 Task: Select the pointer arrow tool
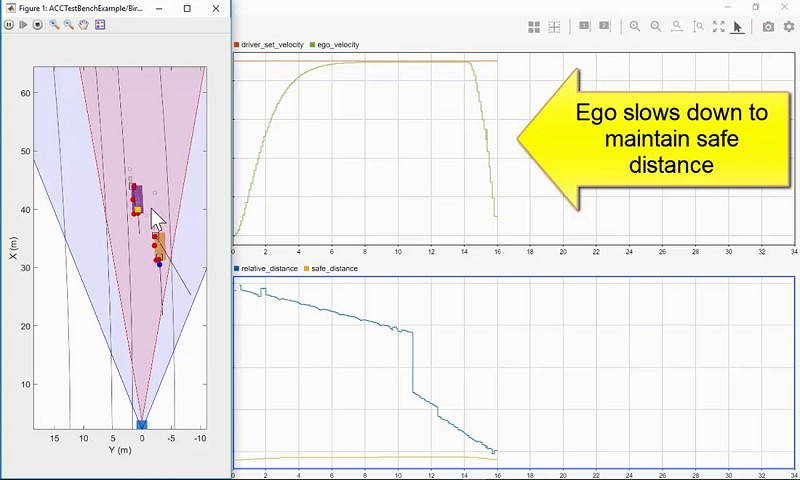pos(738,27)
